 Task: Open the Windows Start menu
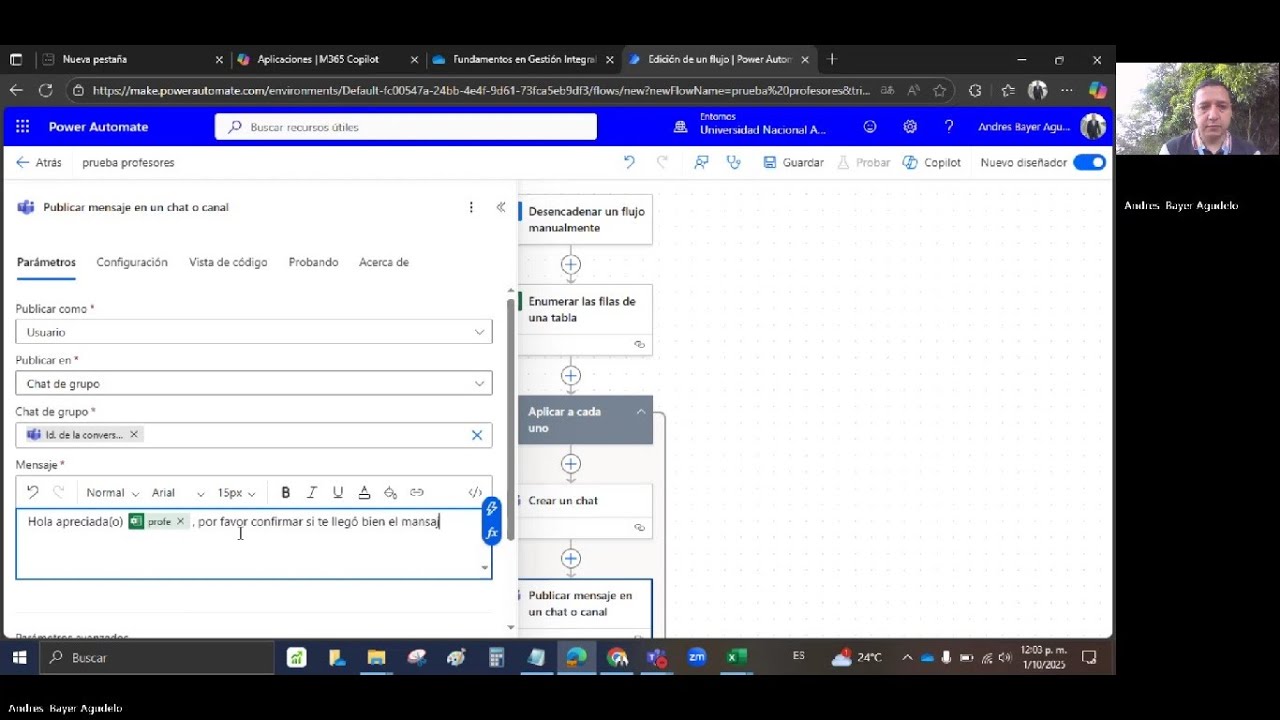pyautogui.click(x=19, y=657)
